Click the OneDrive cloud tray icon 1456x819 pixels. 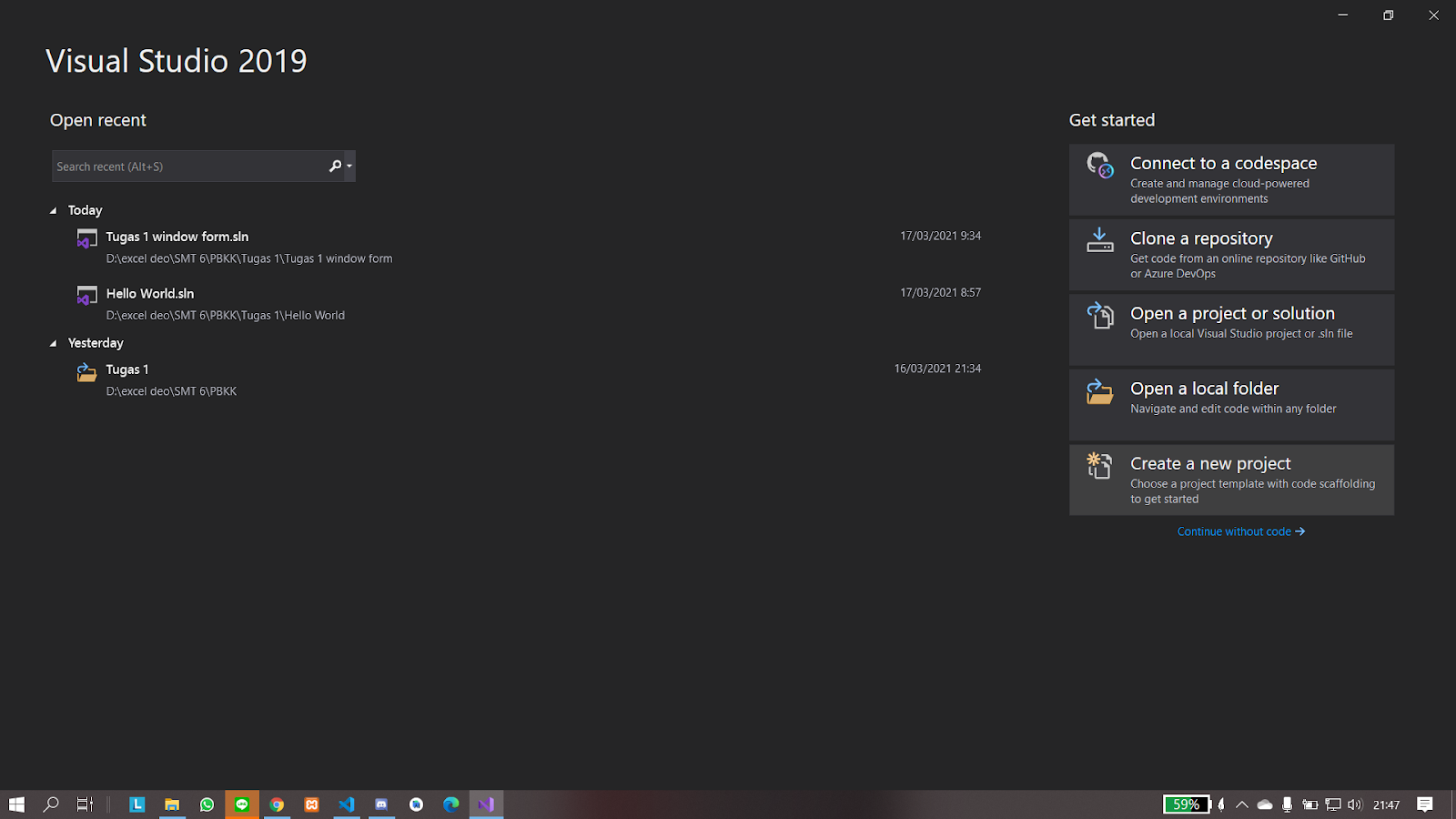(x=1265, y=804)
